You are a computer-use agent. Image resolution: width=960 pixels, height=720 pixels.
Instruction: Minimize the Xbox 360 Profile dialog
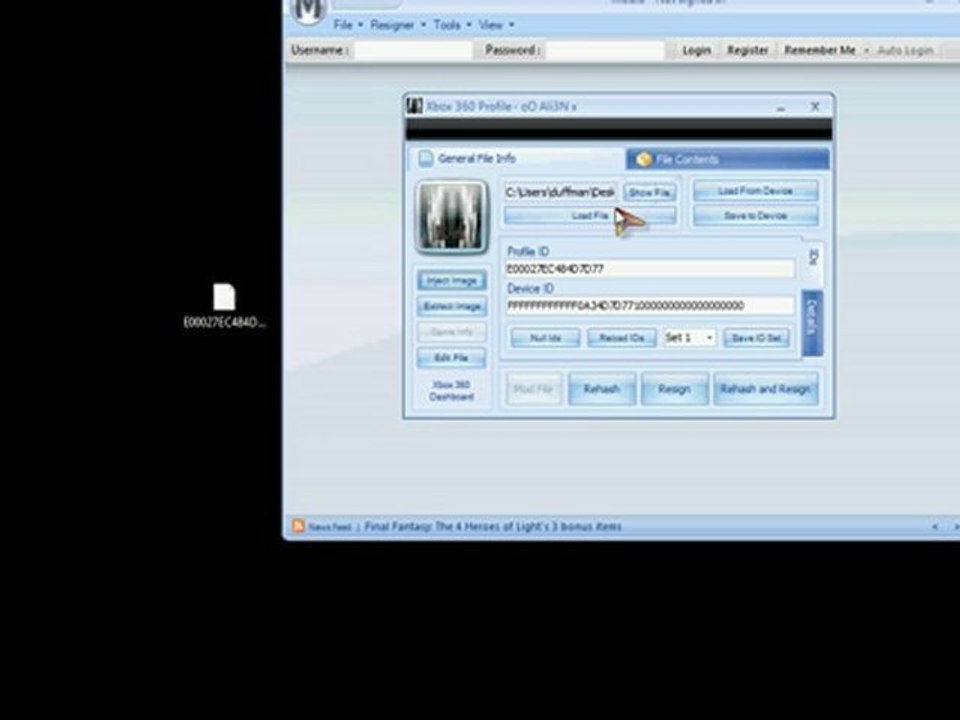point(781,107)
